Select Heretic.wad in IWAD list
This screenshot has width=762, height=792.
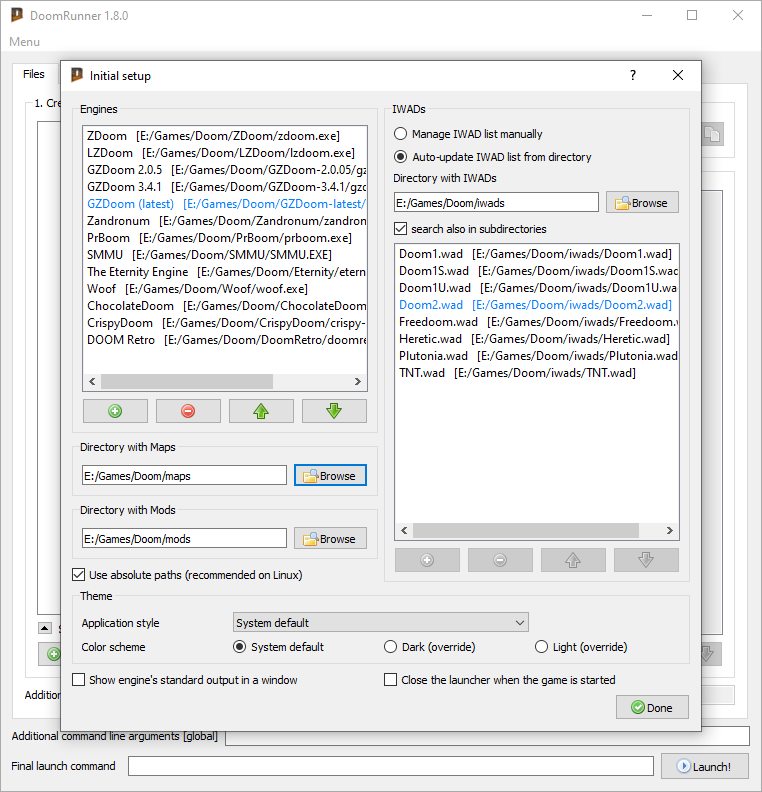tap(537, 339)
